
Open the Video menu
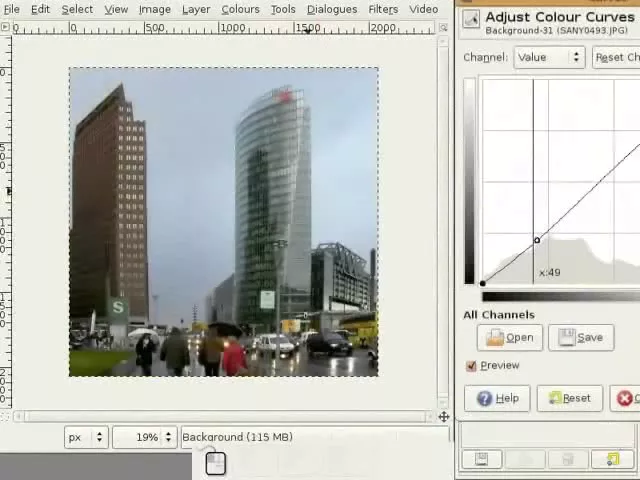pos(424,9)
